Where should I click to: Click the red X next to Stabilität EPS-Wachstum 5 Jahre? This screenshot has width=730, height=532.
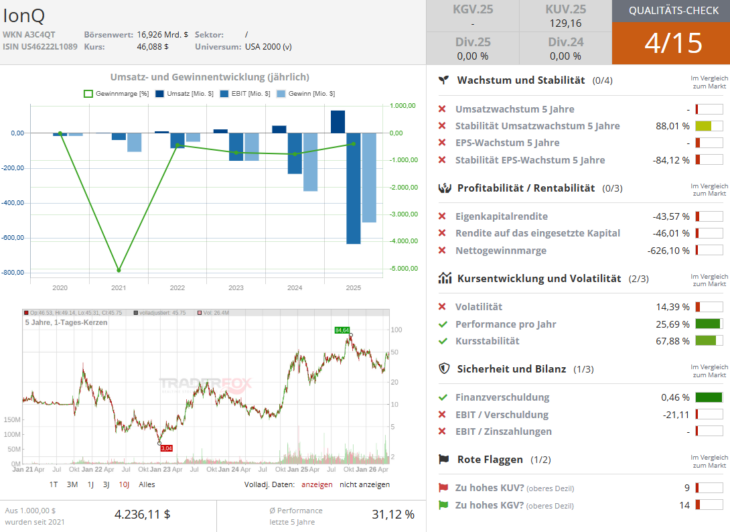[442, 160]
